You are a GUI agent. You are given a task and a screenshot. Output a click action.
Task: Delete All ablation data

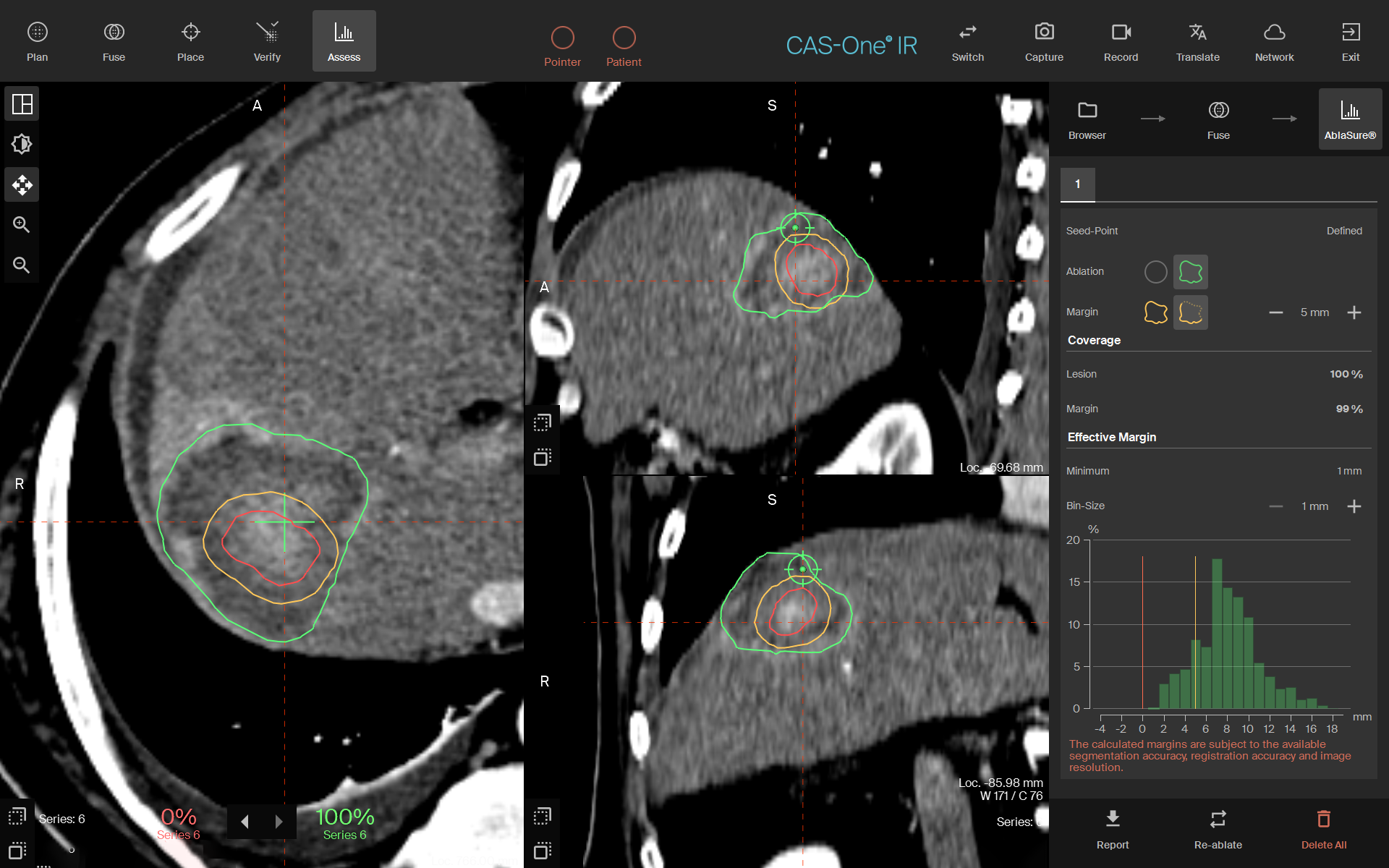pos(1324,830)
